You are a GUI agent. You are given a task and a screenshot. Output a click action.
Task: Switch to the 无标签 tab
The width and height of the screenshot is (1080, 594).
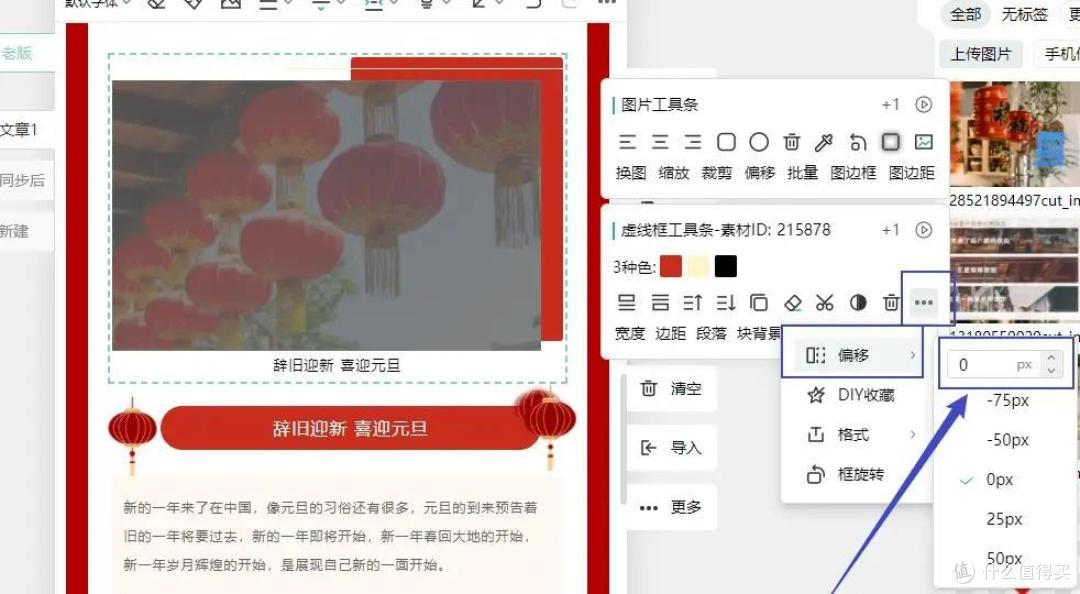coord(1024,14)
